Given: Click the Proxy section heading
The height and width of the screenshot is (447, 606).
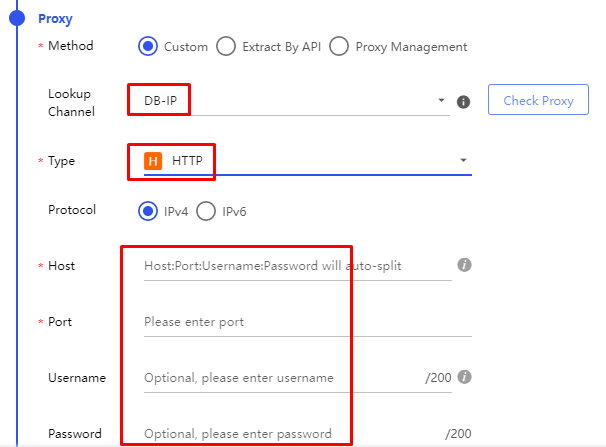Looking at the screenshot, I should (55, 18).
